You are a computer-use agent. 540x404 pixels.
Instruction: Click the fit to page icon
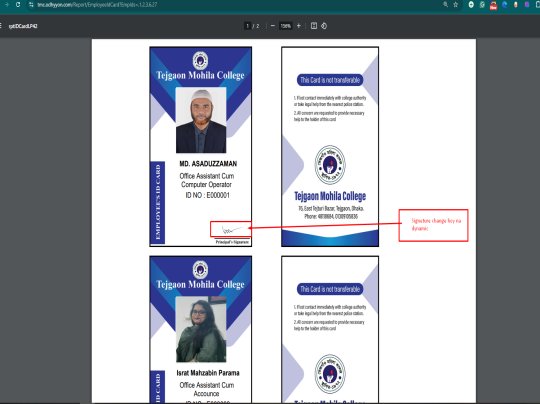(313, 26)
